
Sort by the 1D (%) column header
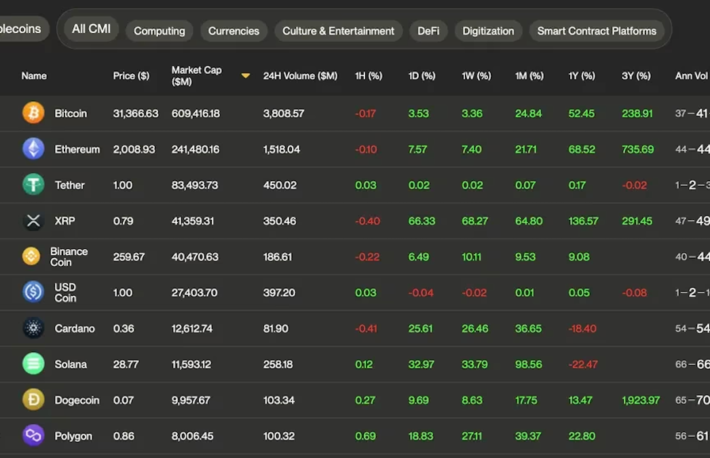click(x=422, y=76)
